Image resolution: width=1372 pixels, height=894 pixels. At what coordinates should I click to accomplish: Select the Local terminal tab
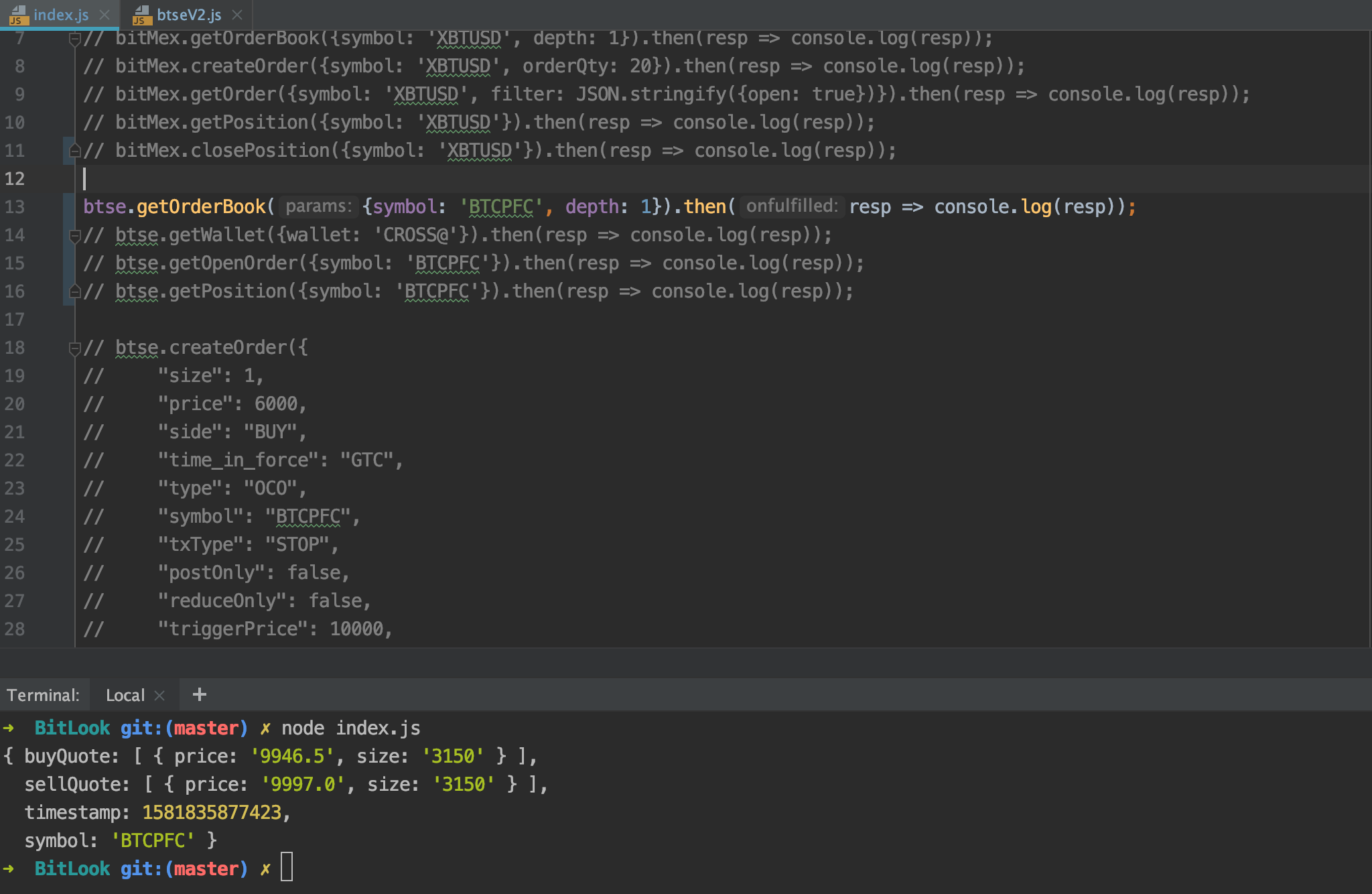click(125, 696)
